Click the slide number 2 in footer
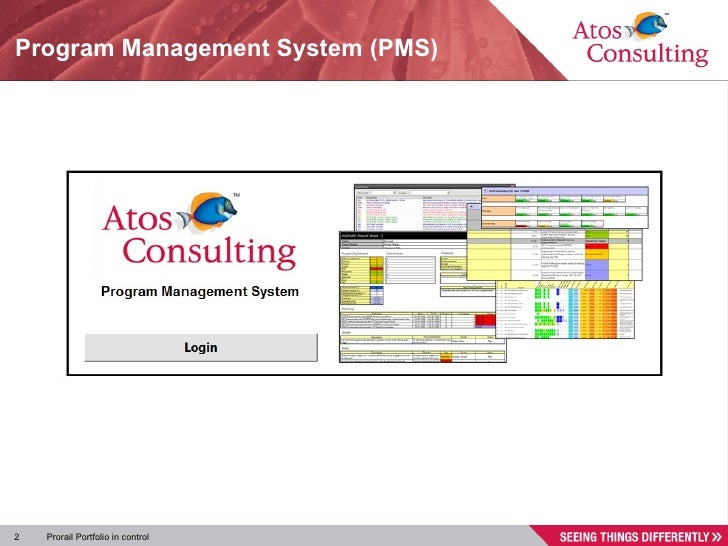This screenshot has height=546, width=728. click(x=17, y=537)
